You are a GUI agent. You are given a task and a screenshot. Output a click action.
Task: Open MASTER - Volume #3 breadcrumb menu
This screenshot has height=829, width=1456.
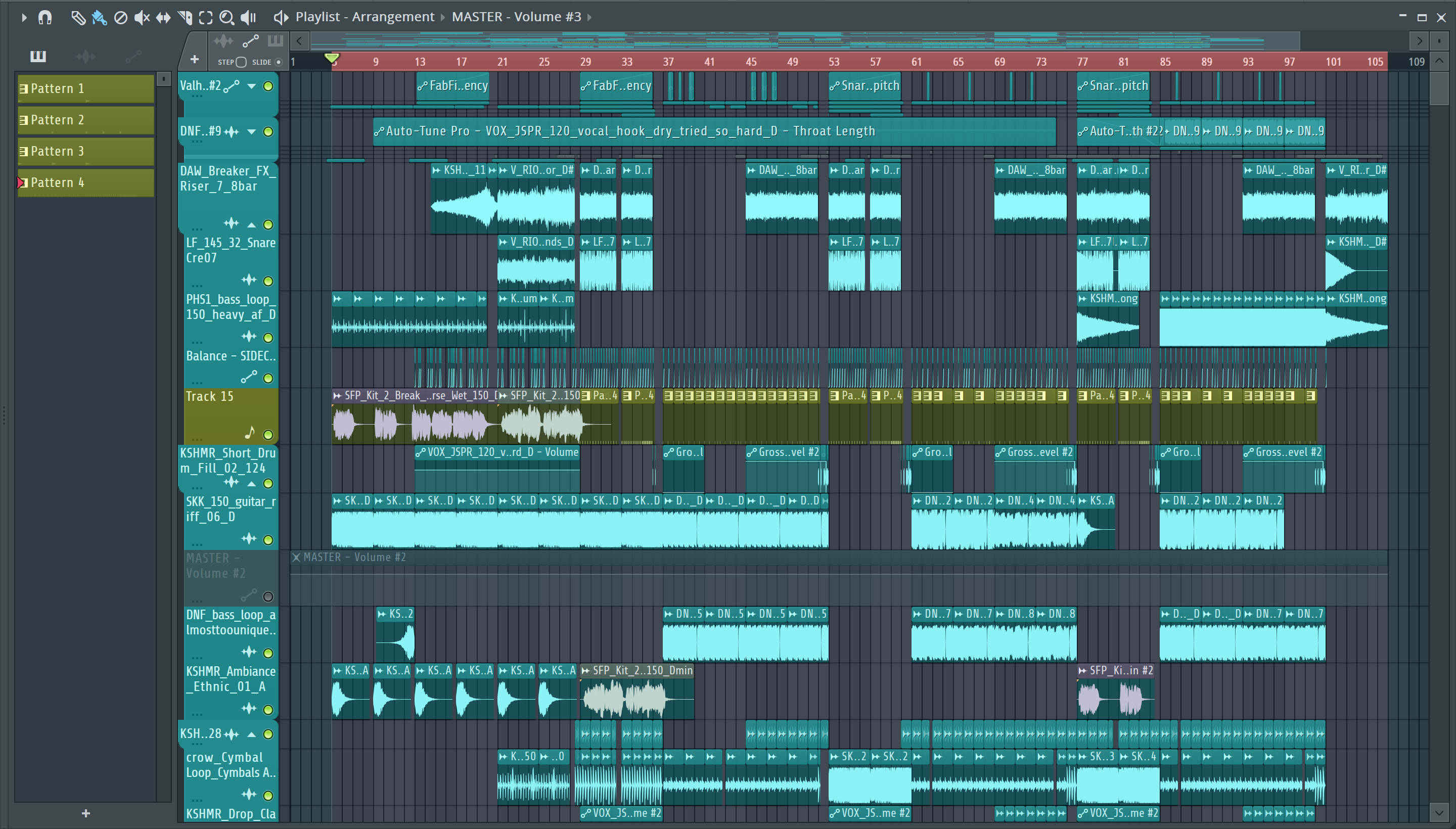(517, 17)
